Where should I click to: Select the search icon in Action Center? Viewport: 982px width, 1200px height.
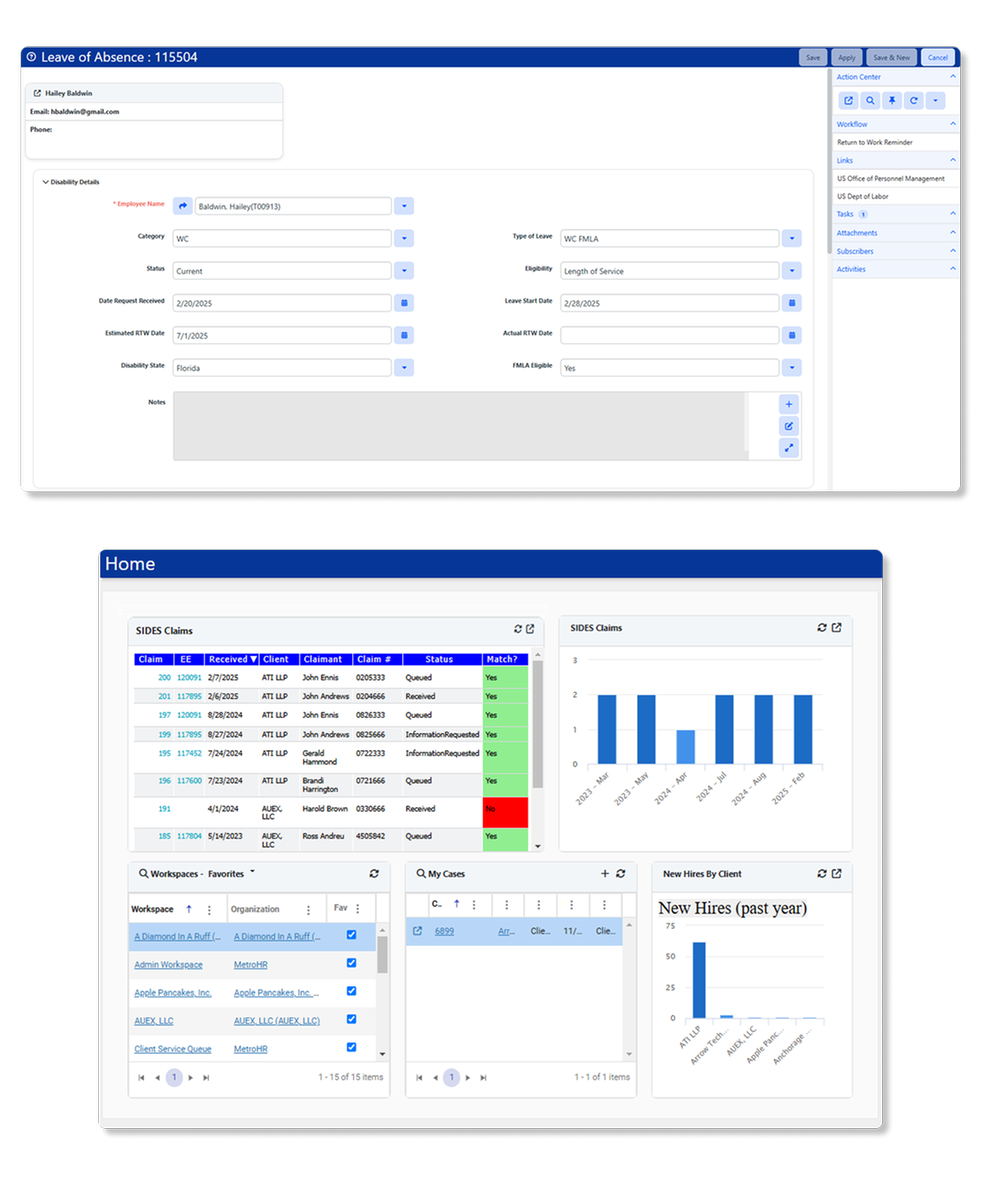click(x=871, y=100)
